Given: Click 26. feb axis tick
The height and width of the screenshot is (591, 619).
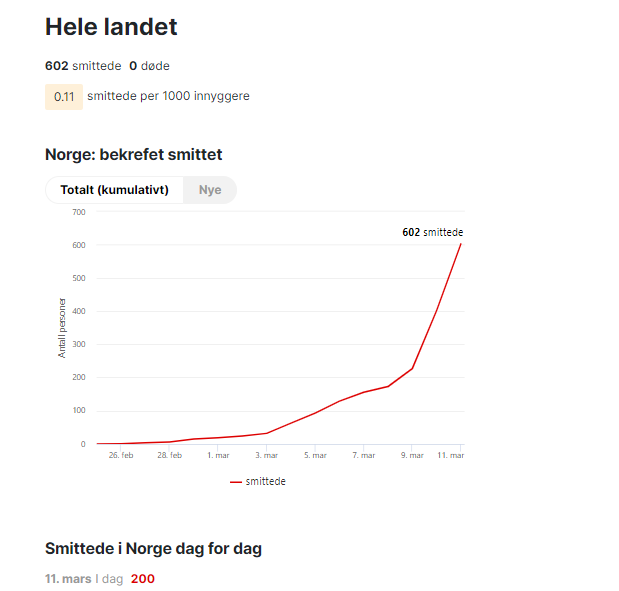Looking at the screenshot, I should click(121, 455).
